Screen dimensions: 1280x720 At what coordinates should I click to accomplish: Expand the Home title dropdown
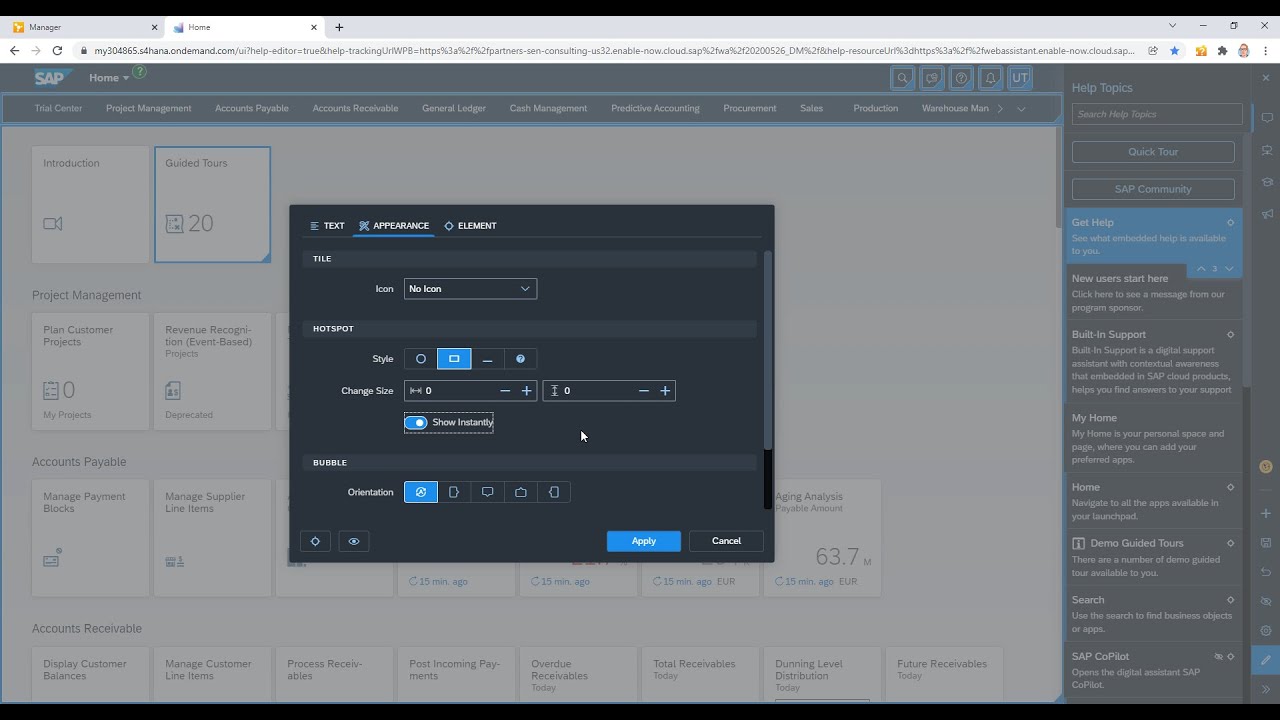(x=109, y=78)
